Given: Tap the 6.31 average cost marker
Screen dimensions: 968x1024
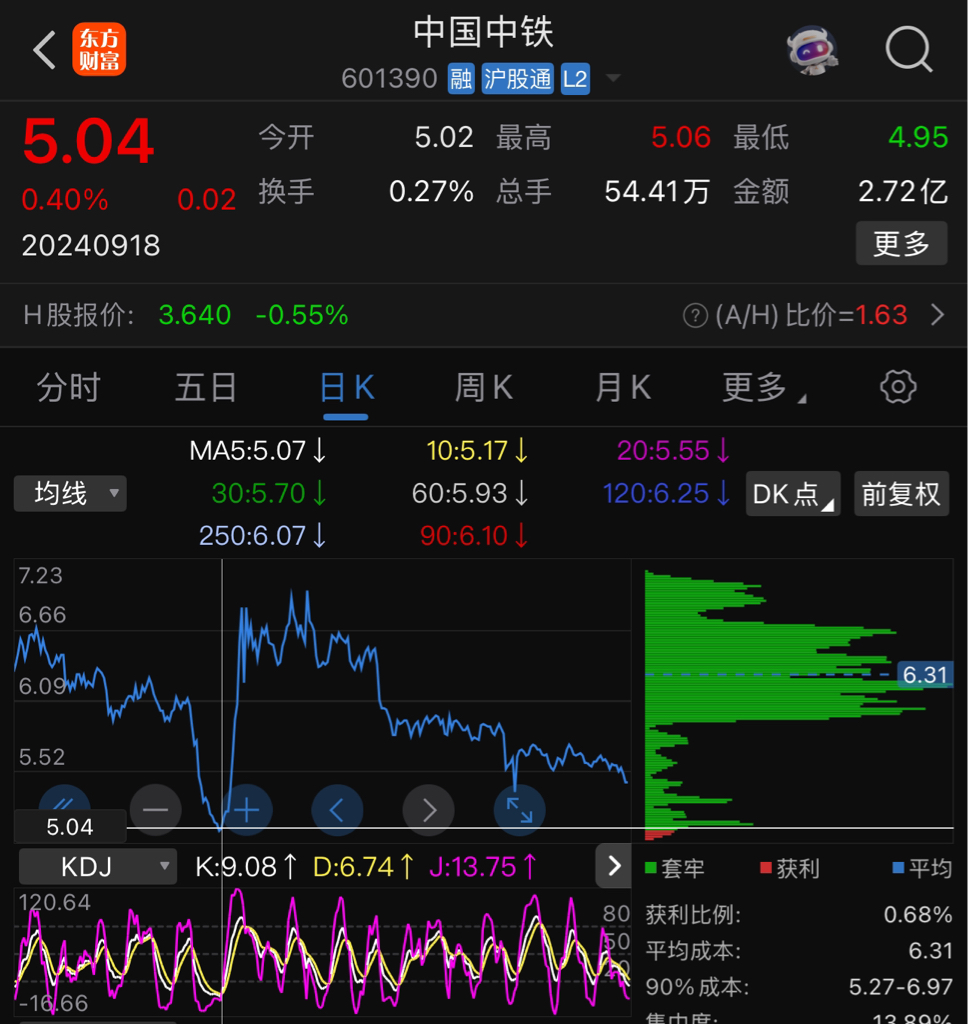Looking at the screenshot, I should pos(925,674).
